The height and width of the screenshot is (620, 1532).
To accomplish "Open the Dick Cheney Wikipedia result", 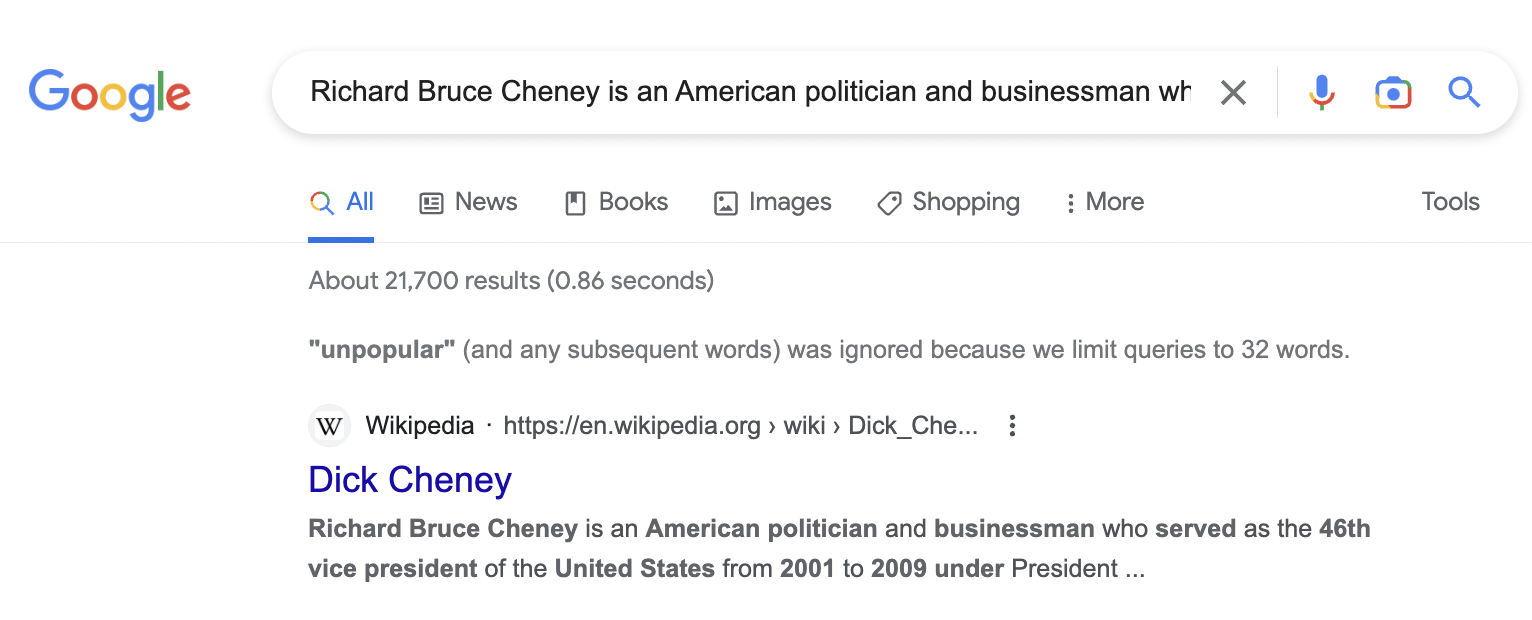I will pos(409,480).
